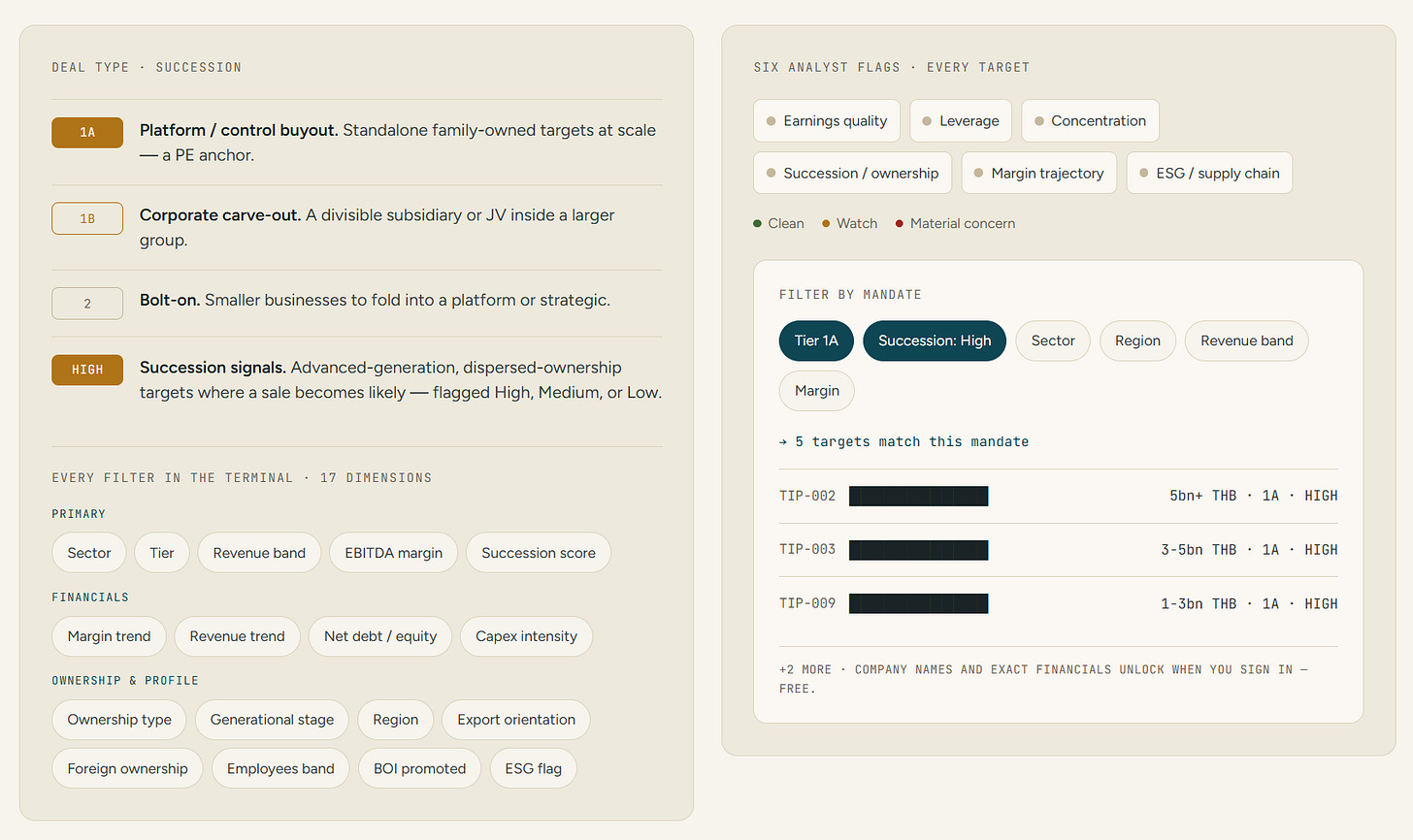Click the 'DEAL TYPE · SUCCESSION' heading
Screen dimensions: 1413x840
(147, 67)
